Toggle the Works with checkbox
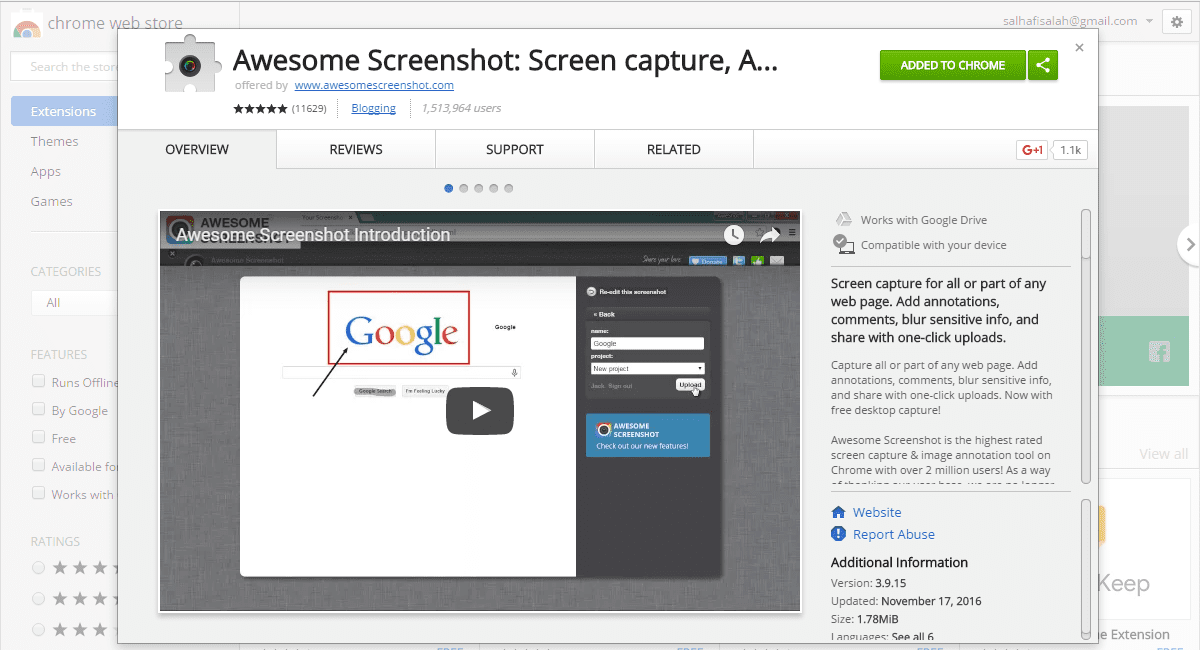The image size is (1200, 650). pyautogui.click(x=38, y=493)
